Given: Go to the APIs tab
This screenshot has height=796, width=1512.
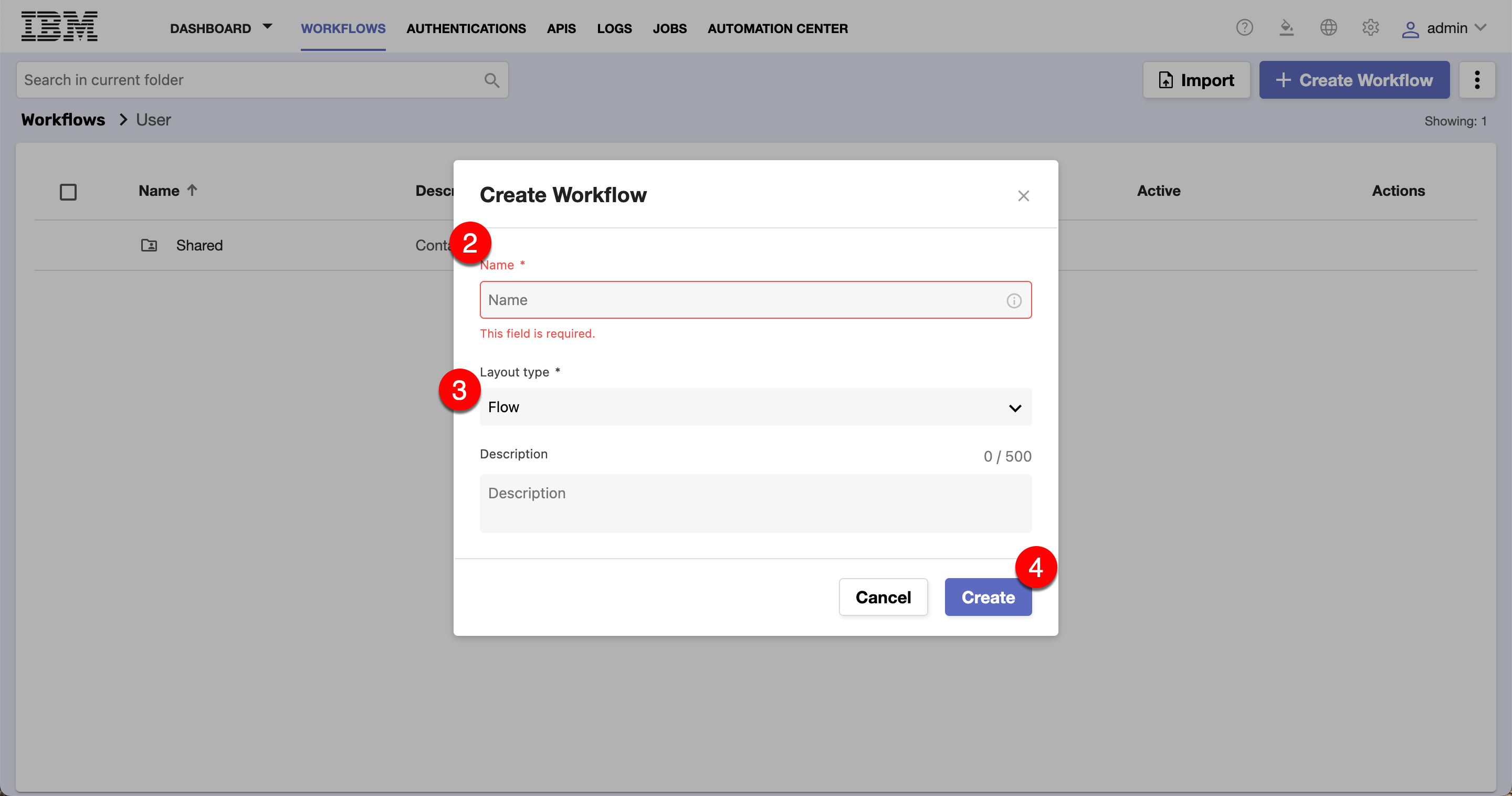Looking at the screenshot, I should pos(561,28).
